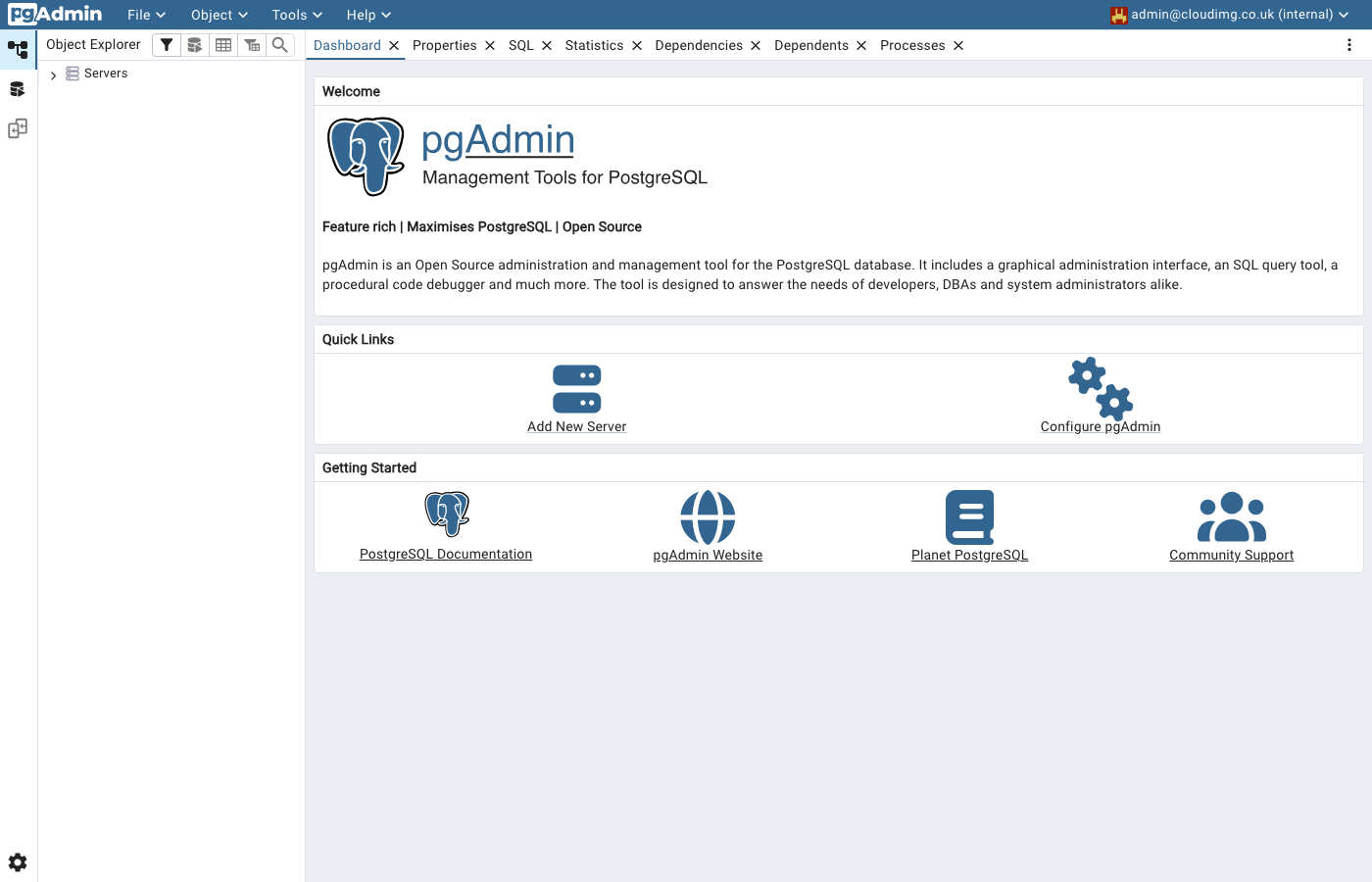Open pgAdmin preferences via the gear icon
This screenshot has width=1372, height=882.
pos(17,861)
